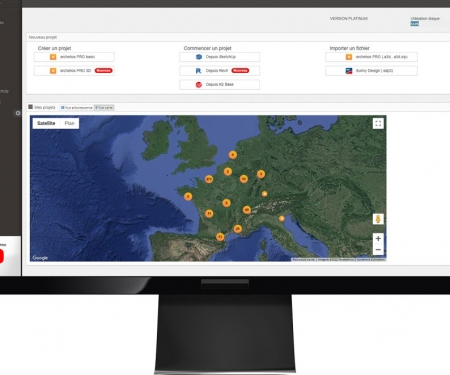This screenshot has height=375, width=450.
Task: Switch map to Plan view
Action: pyautogui.click(x=69, y=123)
